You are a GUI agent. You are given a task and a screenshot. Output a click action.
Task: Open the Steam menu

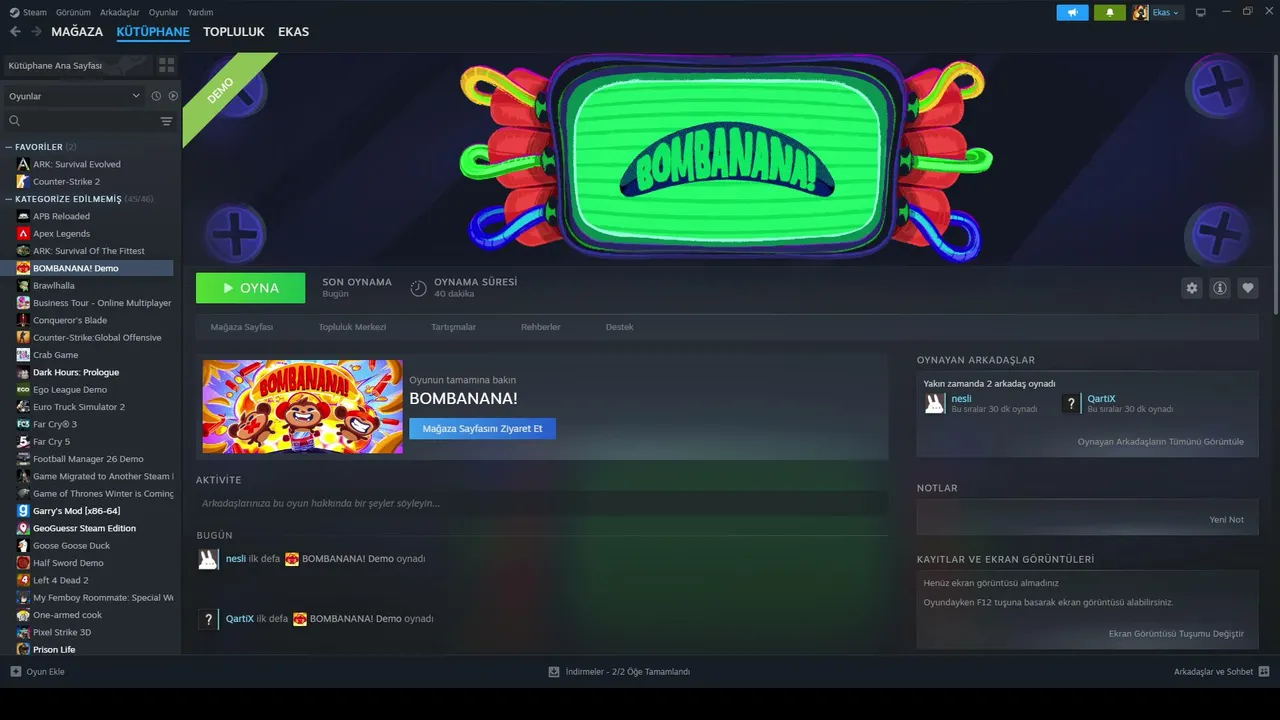29,12
